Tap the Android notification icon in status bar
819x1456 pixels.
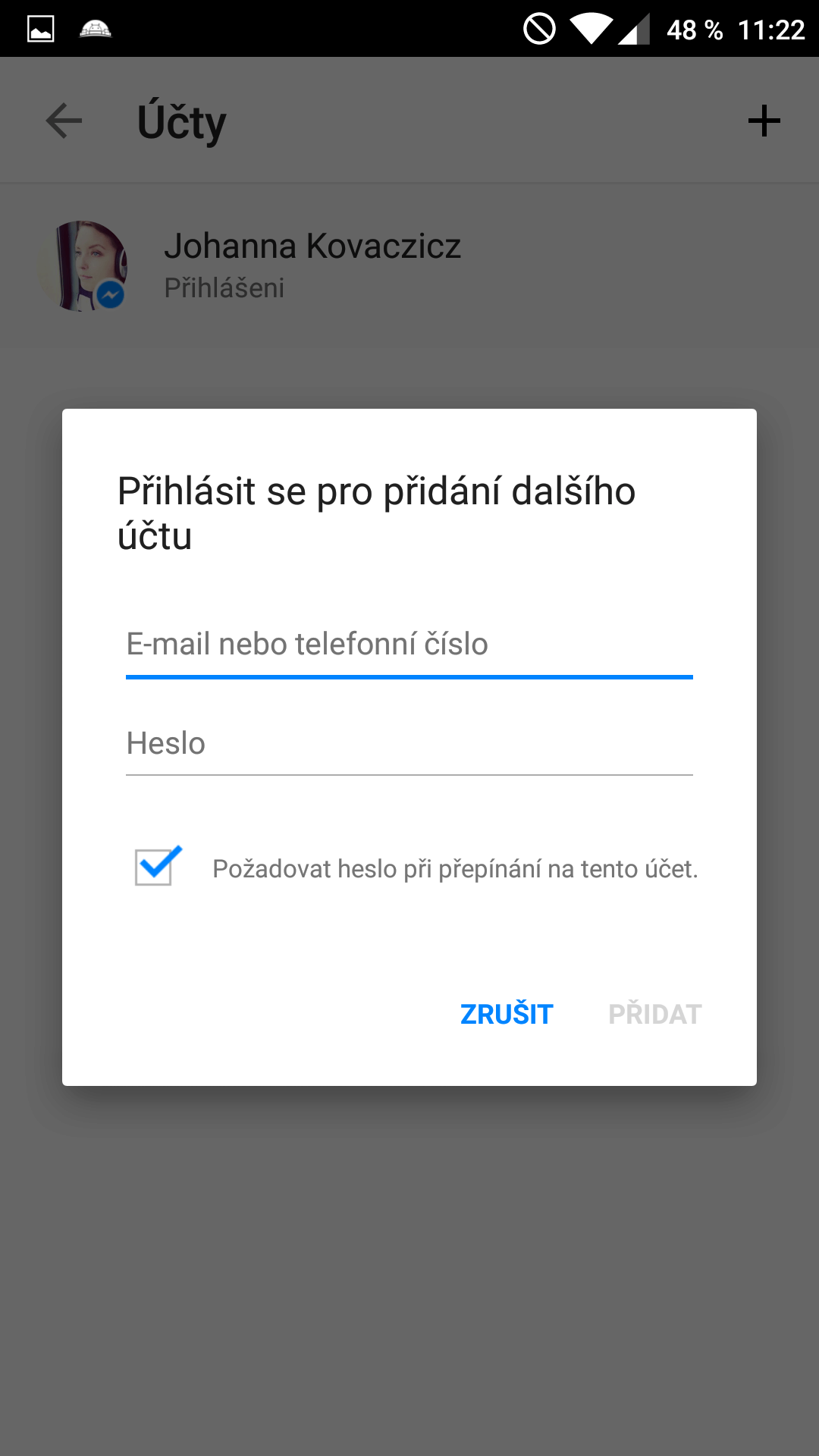96,30
